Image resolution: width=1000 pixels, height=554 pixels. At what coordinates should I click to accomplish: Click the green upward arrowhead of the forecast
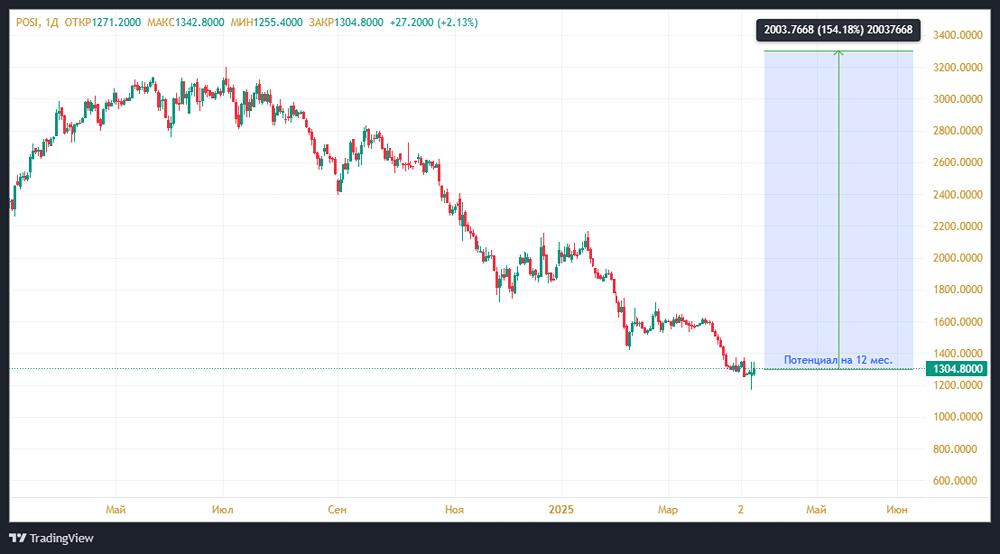pos(838,54)
